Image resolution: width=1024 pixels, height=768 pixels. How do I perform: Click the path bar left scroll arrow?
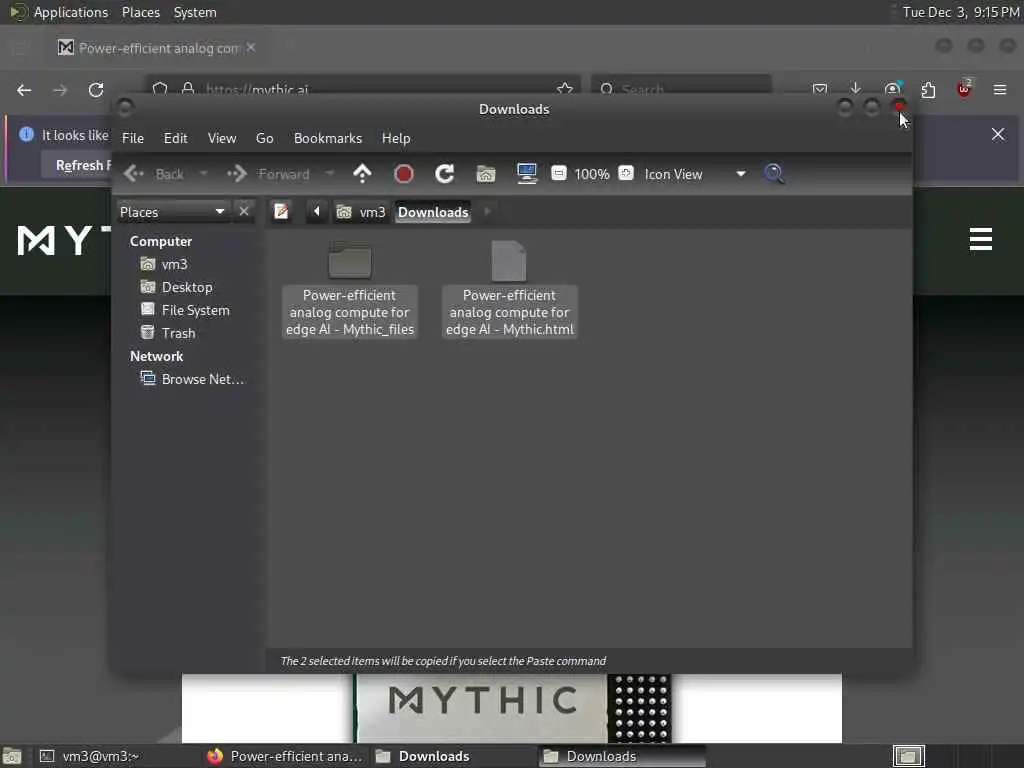click(317, 212)
